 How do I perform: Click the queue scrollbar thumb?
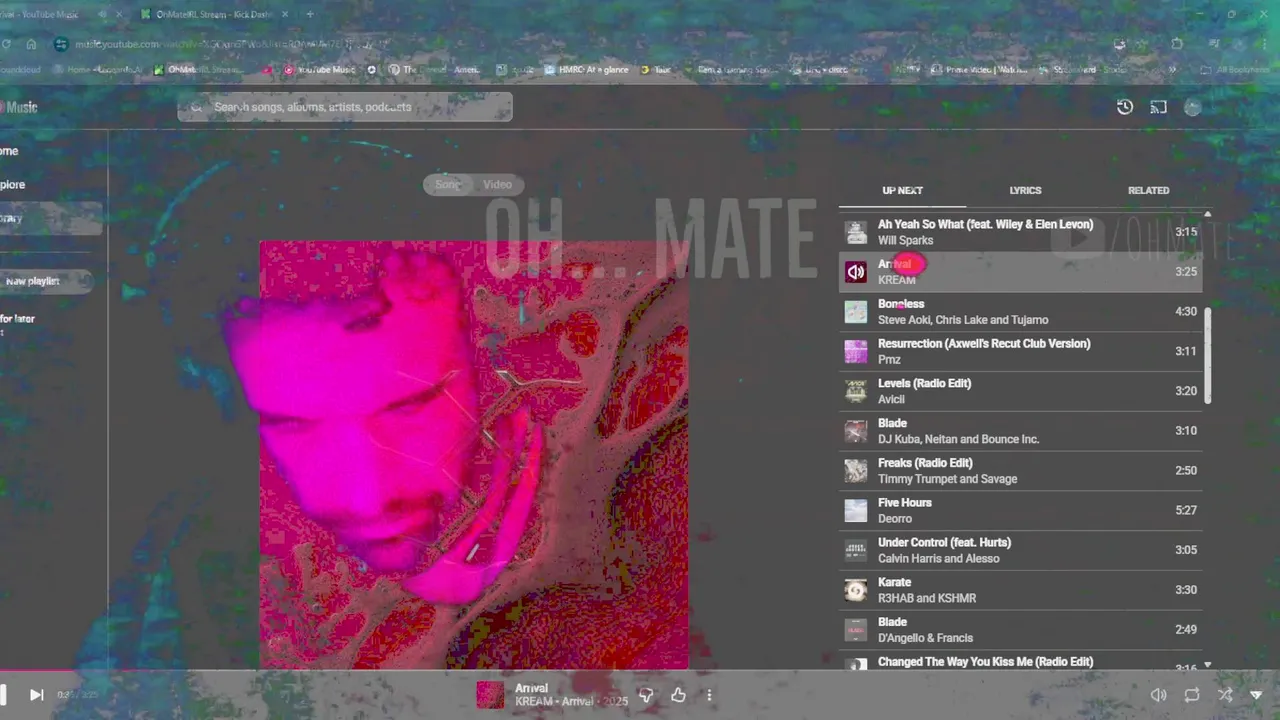(1208, 355)
